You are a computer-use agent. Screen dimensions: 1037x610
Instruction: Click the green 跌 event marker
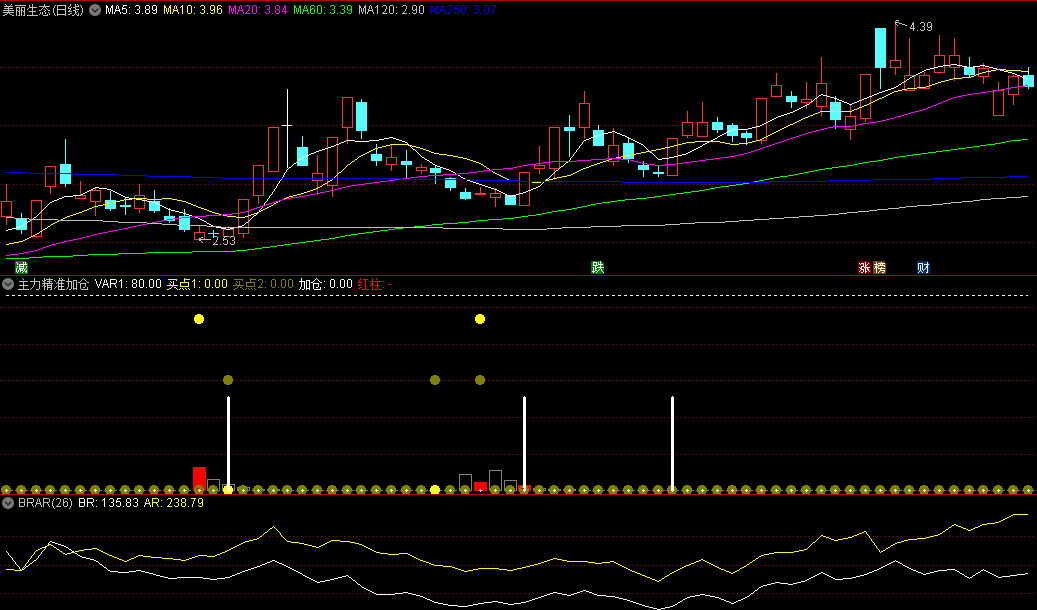pyautogui.click(x=597, y=267)
